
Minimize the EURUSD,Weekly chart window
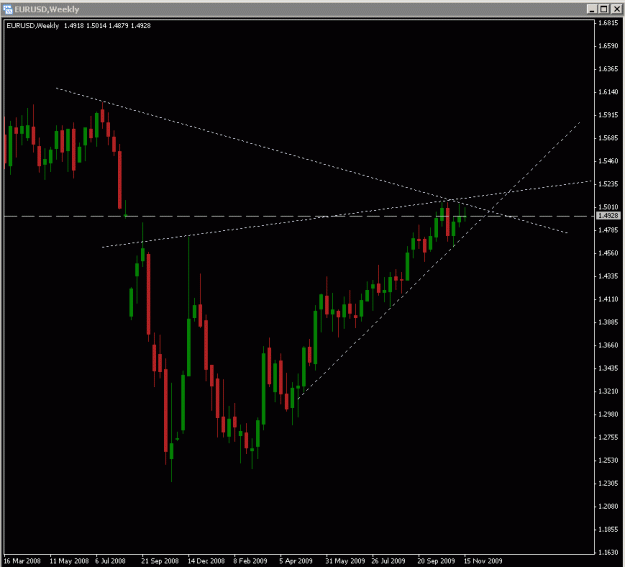tap(592, 9)
